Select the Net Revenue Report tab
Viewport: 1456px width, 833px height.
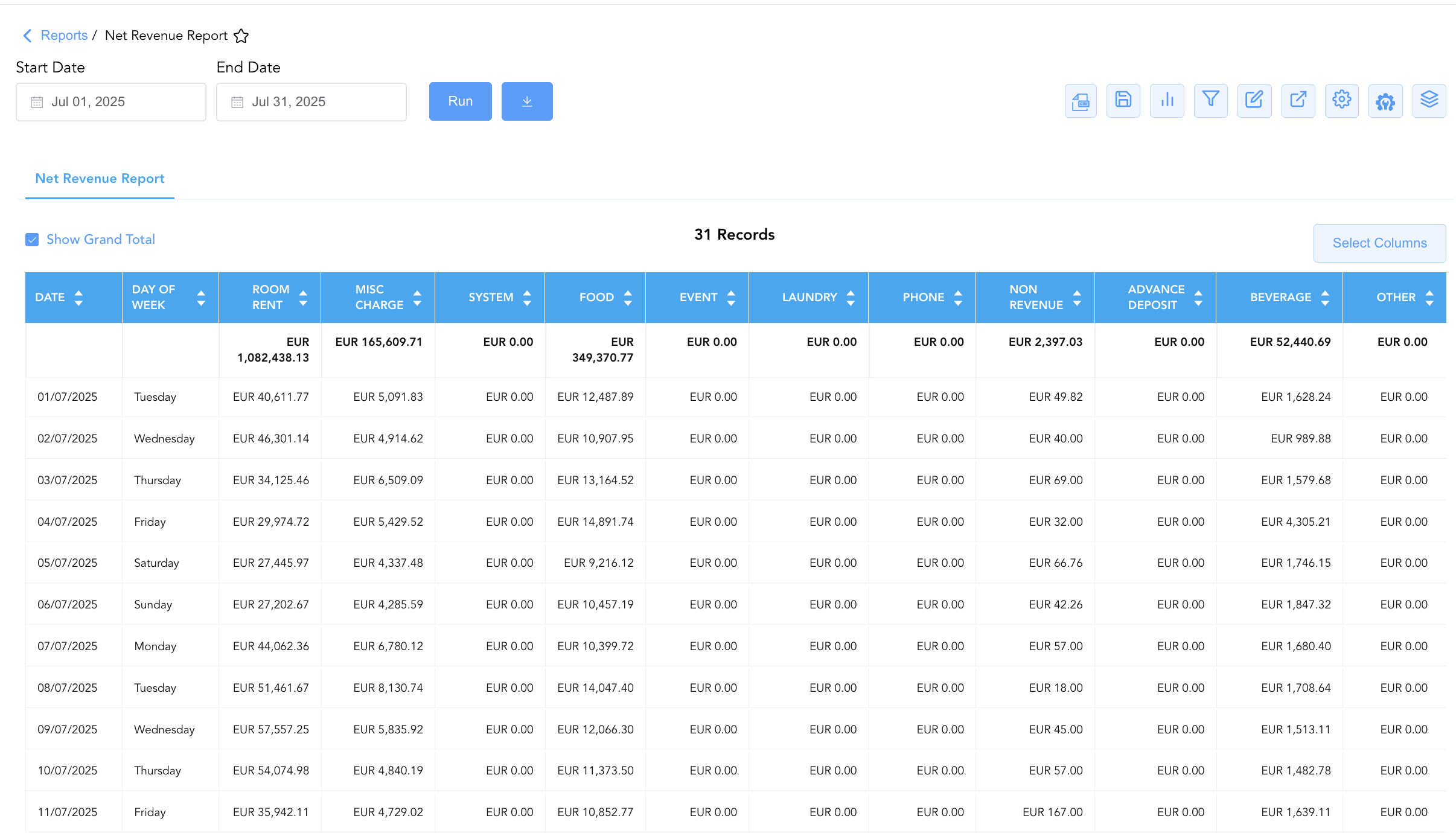pos(100,179)
